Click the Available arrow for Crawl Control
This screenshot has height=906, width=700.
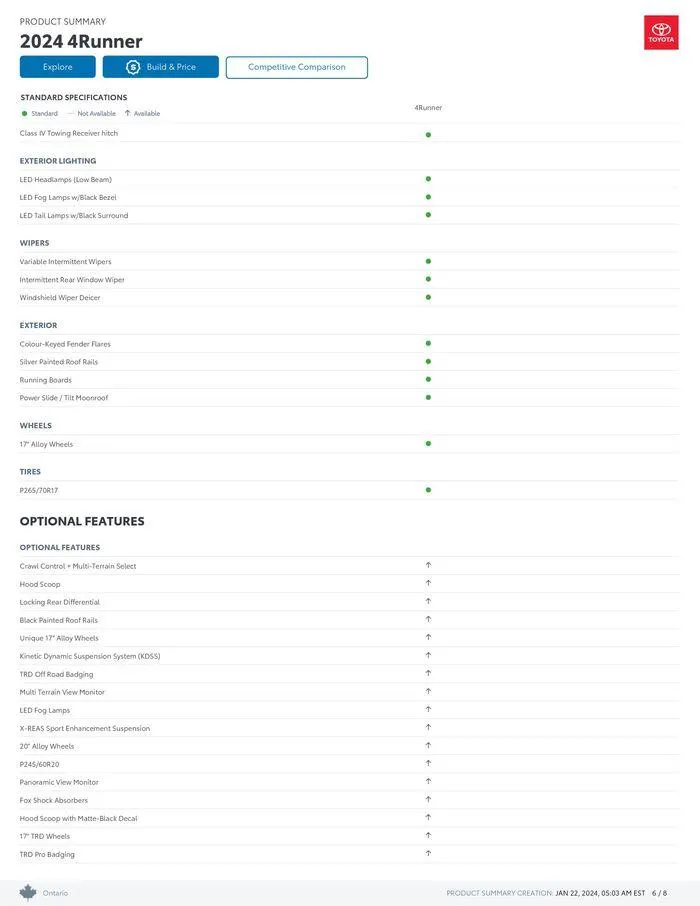tap(428, 565)
